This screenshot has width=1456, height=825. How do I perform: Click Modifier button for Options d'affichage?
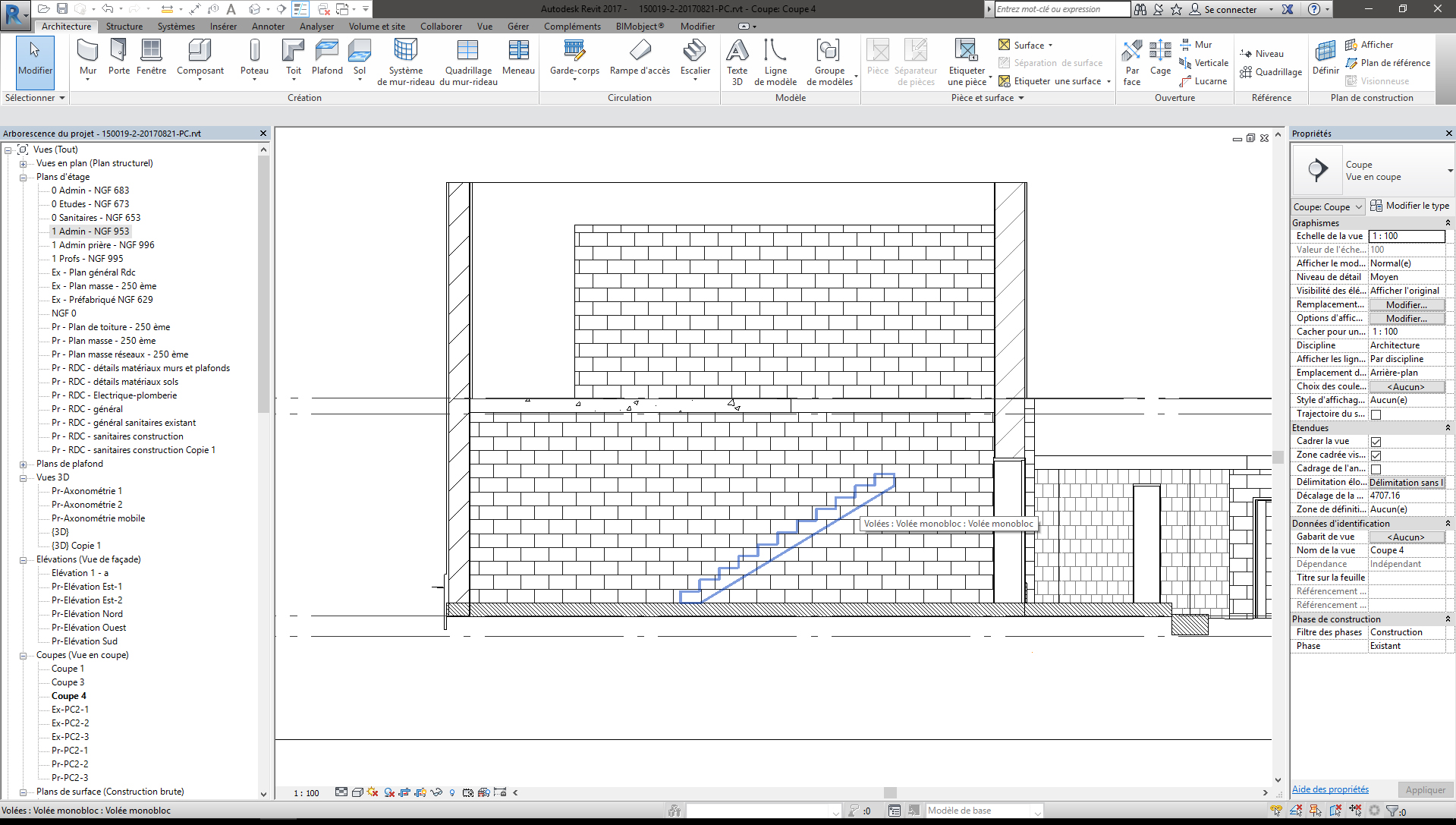pyautogui.click(x=1407, y=318)
